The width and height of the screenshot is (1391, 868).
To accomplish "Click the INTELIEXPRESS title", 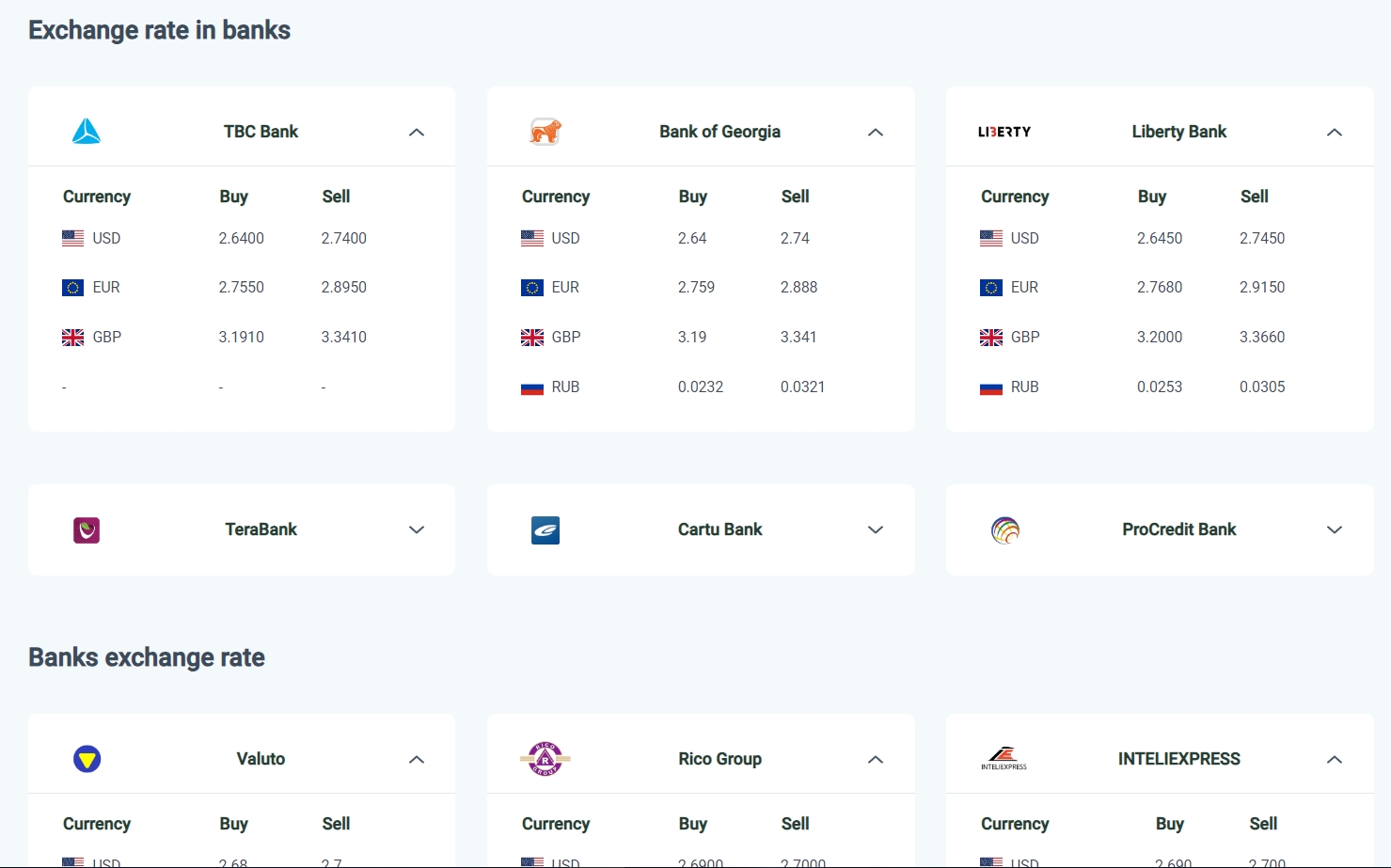I will coord(1179,759).
